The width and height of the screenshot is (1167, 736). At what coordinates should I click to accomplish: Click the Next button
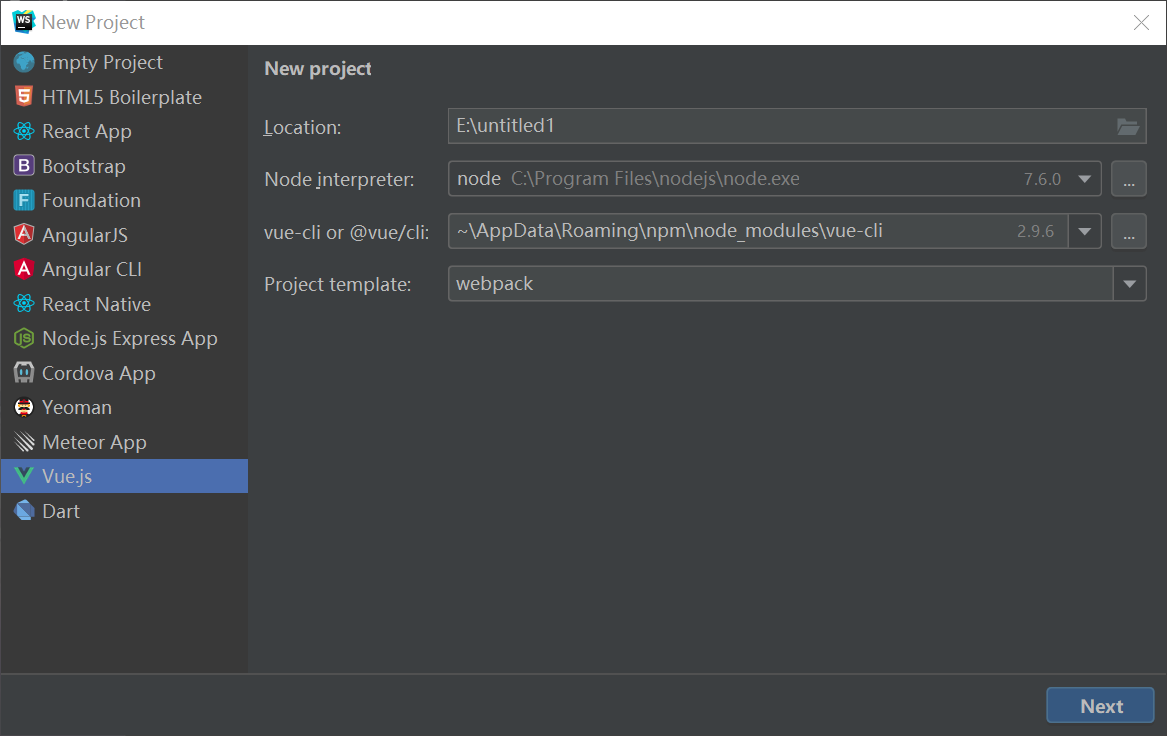(1100, 705)
